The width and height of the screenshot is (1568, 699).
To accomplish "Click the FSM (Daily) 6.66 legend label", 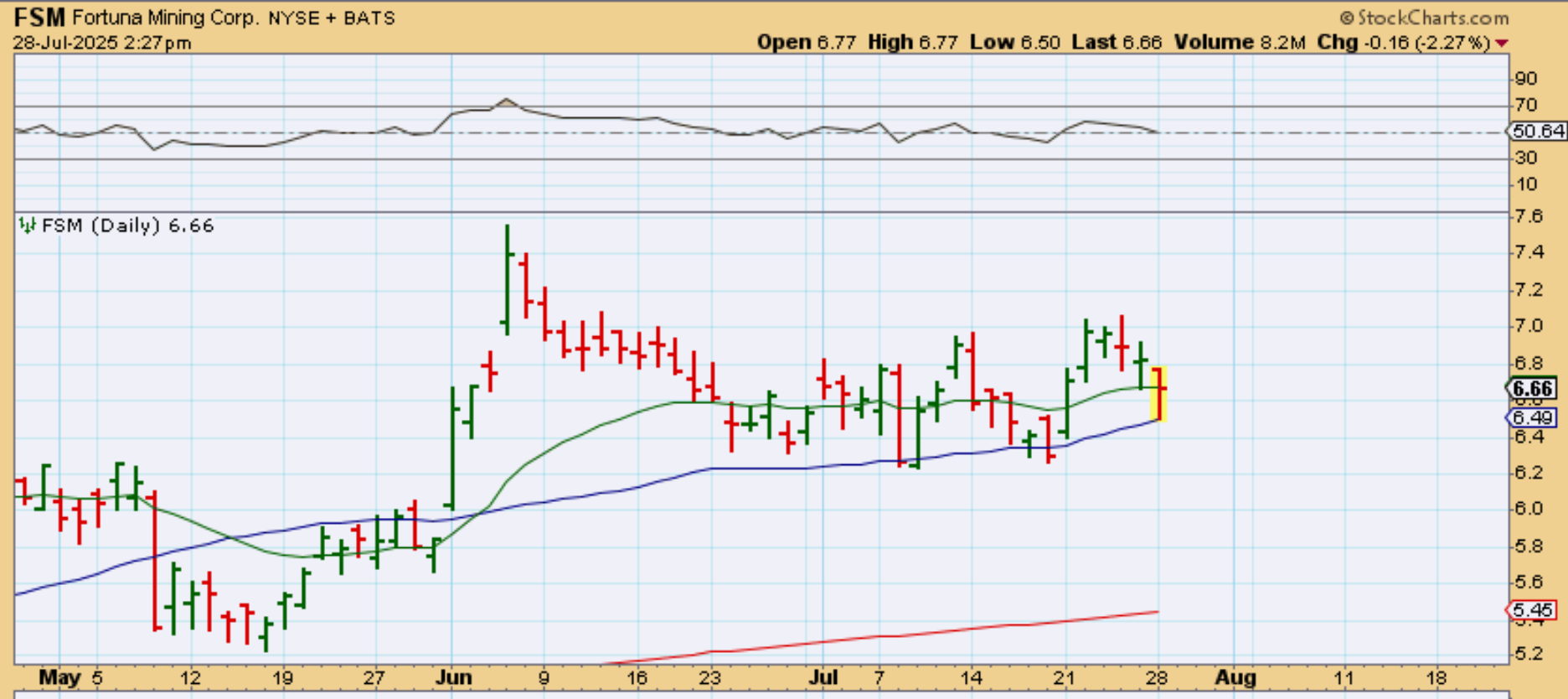I will (128, 225).
